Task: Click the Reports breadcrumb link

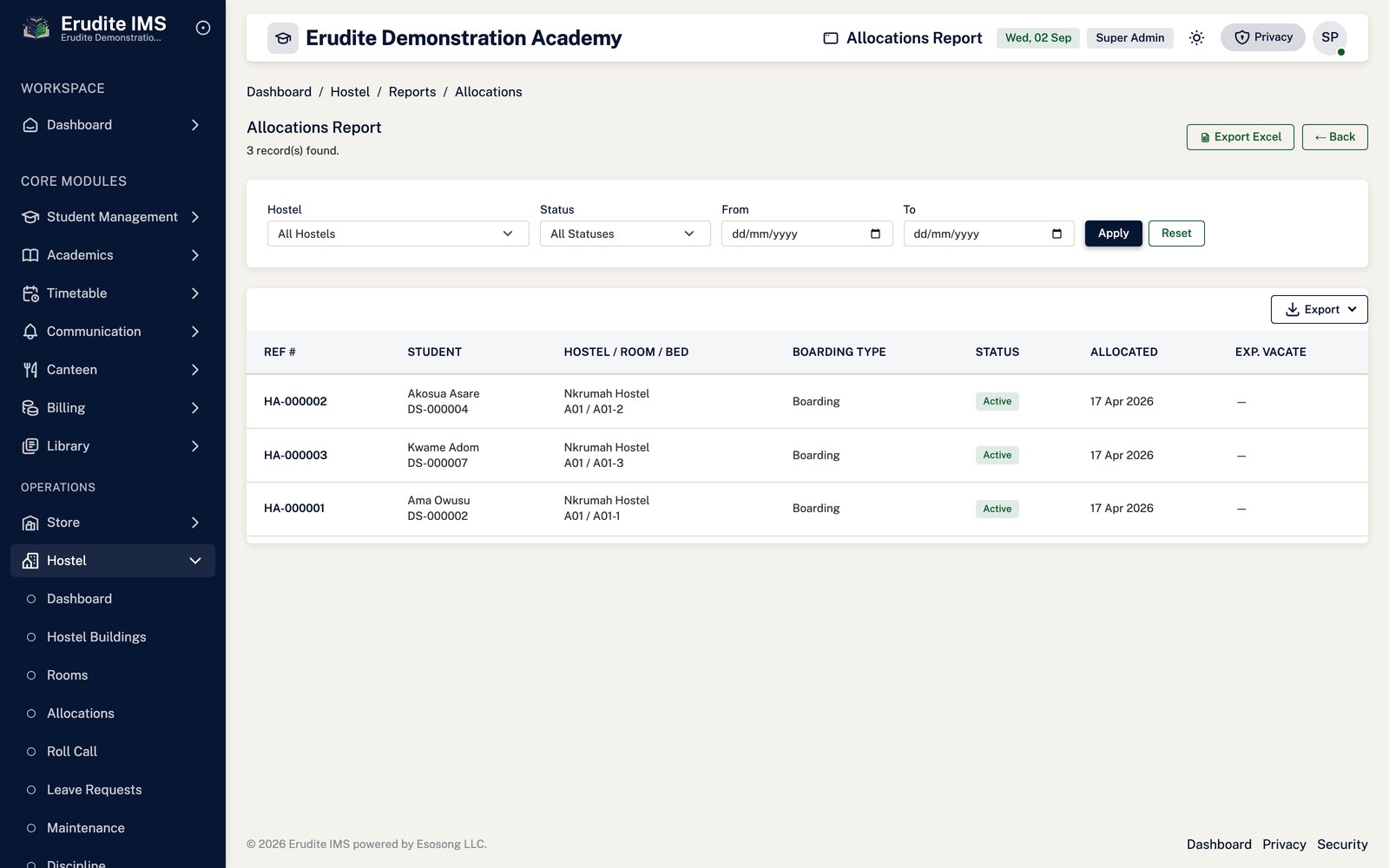Action: pyautogui.click(x=412, y=92)
